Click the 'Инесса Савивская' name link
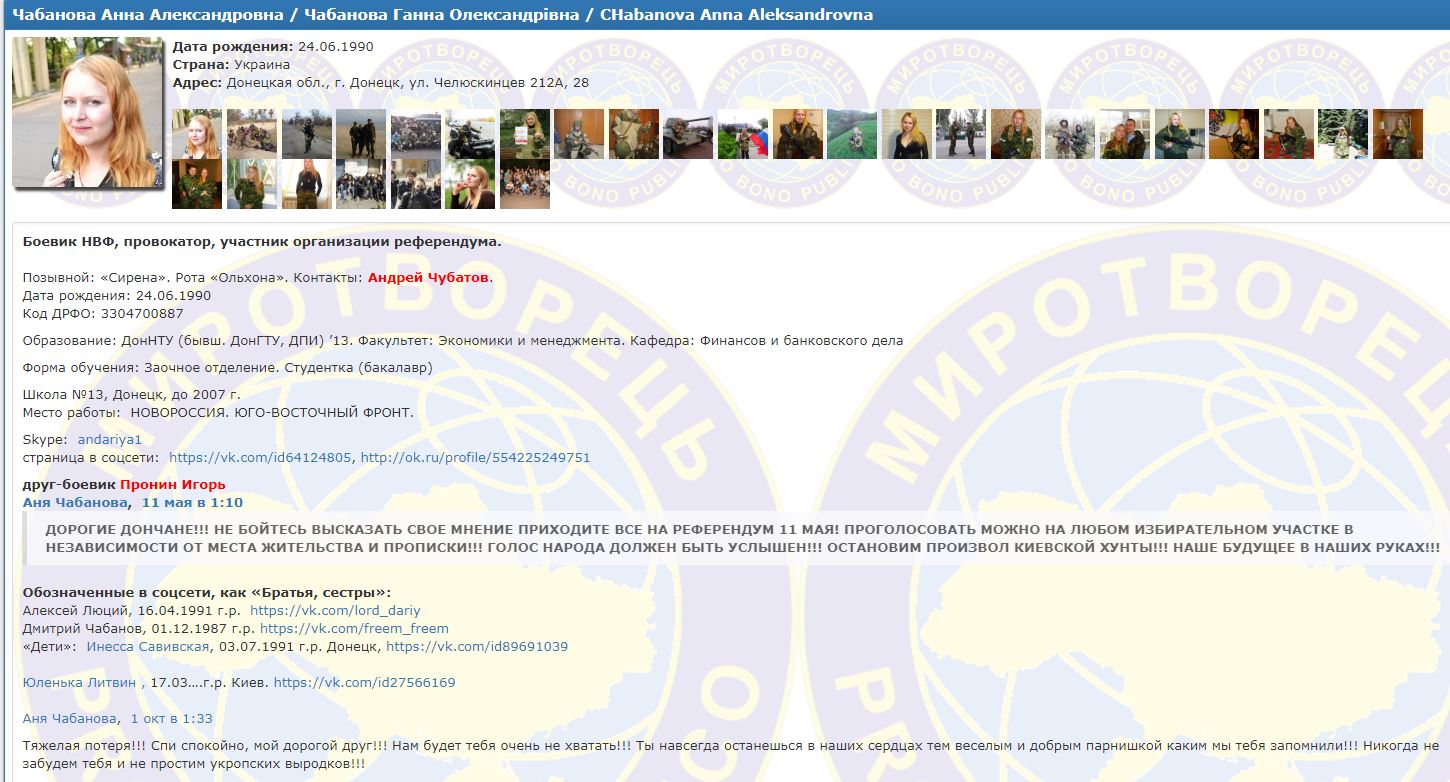 (x=148, y=646)
